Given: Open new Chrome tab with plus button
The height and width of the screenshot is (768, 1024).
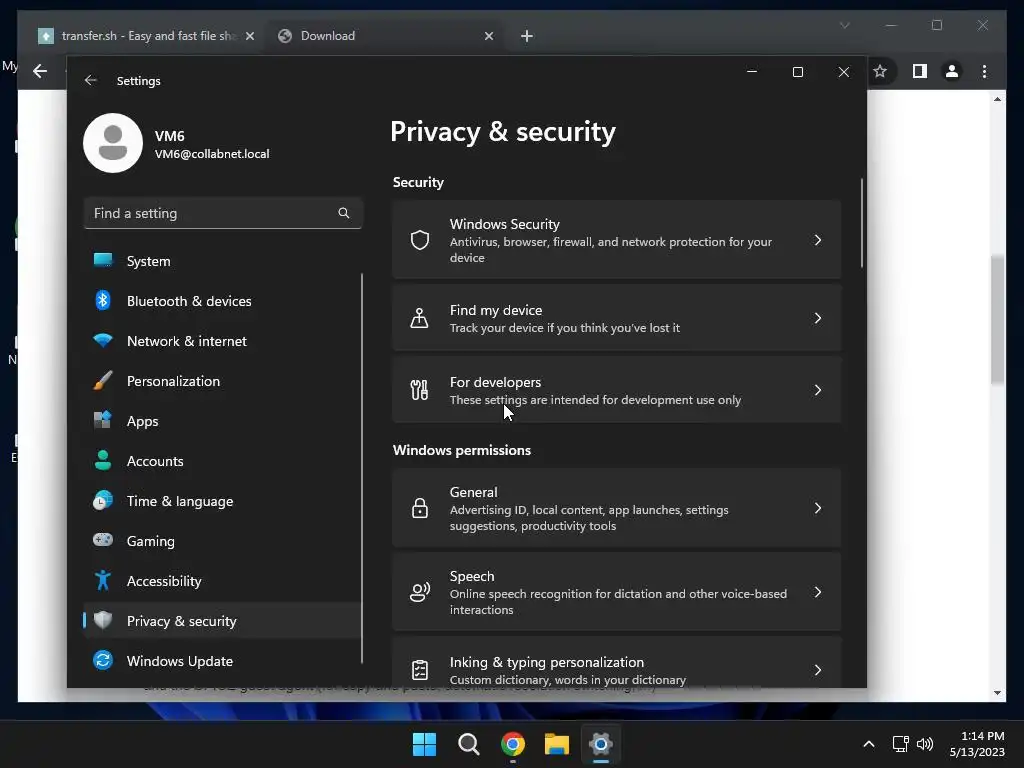Looking at the screenshot, I should pyautogui.click(x=527, y=36).
